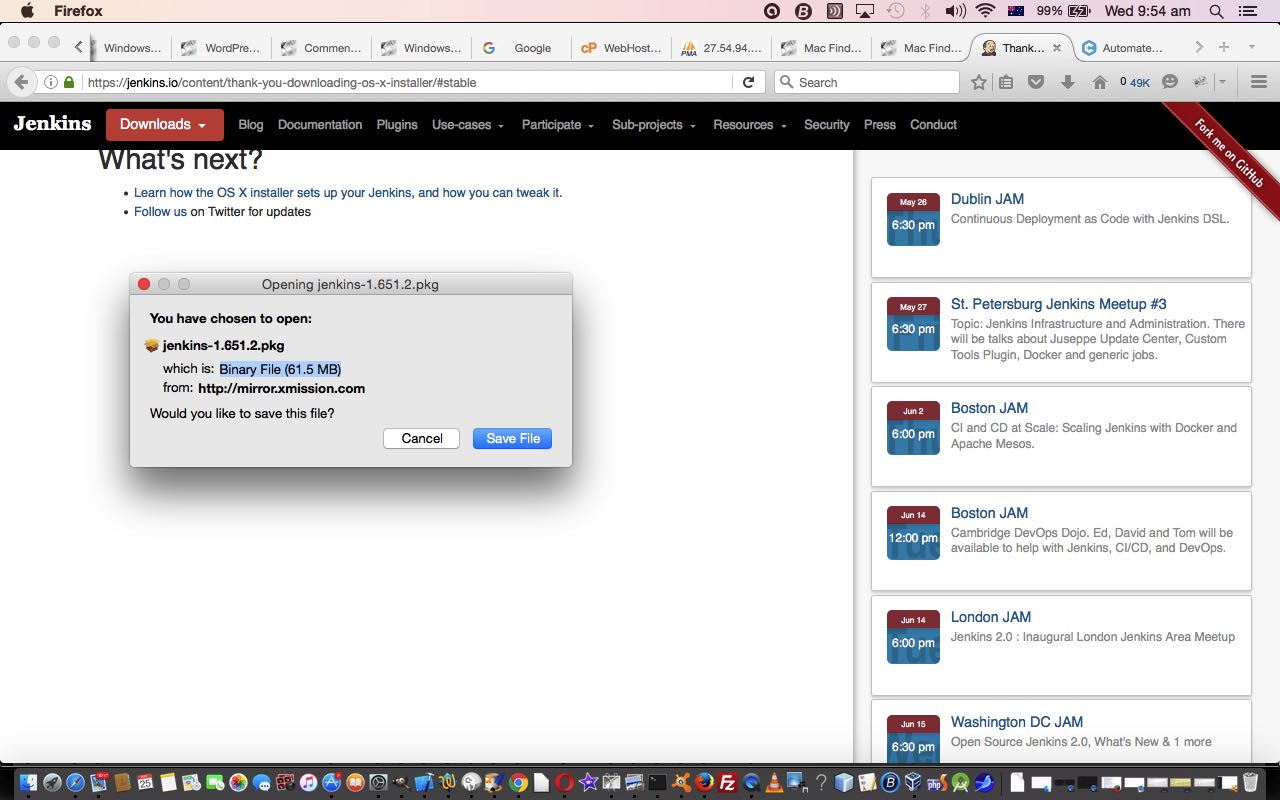The width and height of the screenshot is (1280, 800).
Task: Click the smiley chat toolbar icon
Action: click(1170, 82)
